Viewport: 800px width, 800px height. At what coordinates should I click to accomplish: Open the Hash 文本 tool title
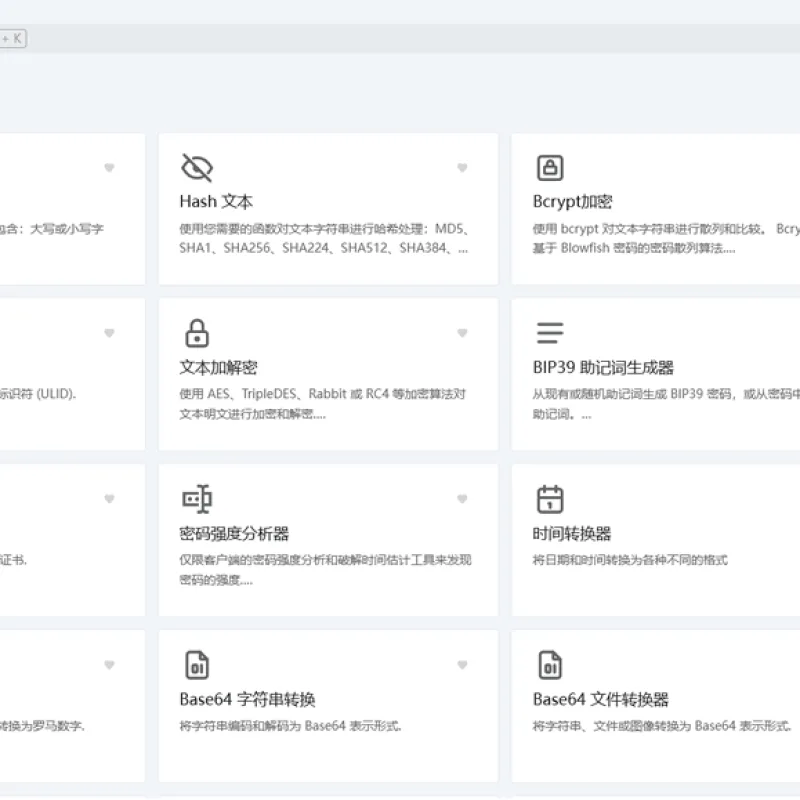pyautogui.click(x=216, y=202)
